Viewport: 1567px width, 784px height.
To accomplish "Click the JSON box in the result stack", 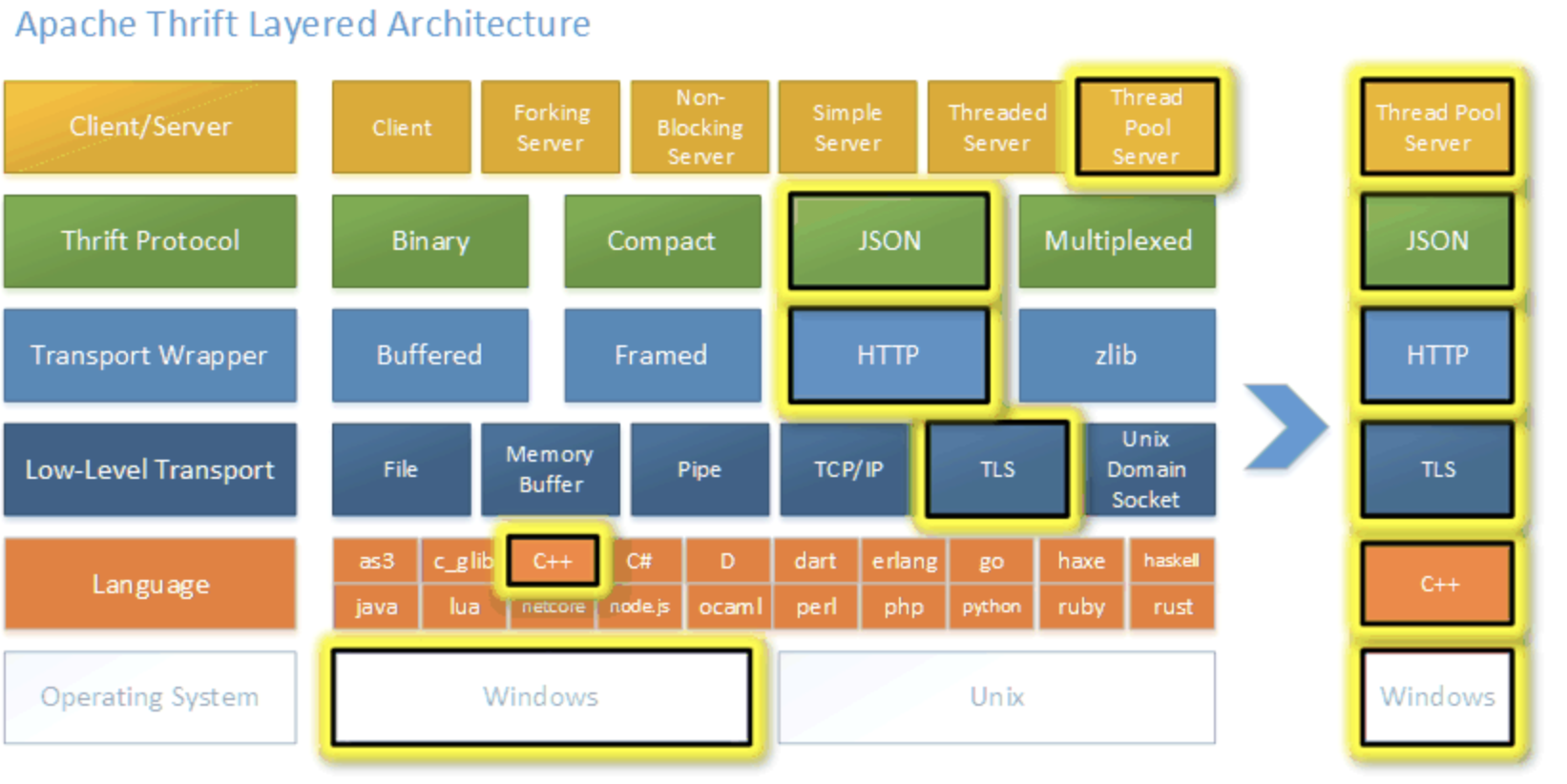I will [1437, 241].
